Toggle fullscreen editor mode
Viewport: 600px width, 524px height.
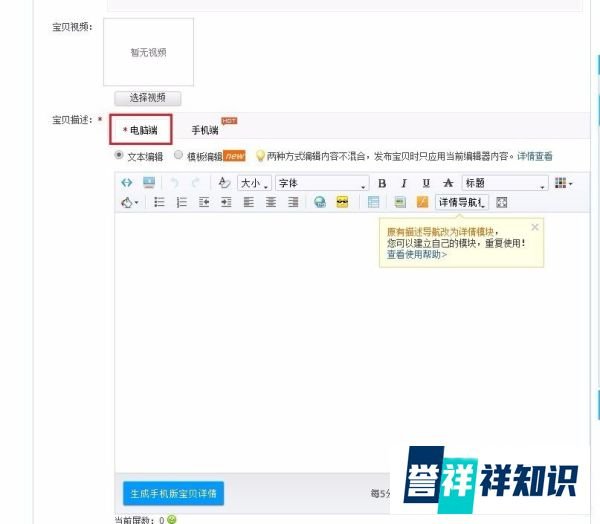502,202
